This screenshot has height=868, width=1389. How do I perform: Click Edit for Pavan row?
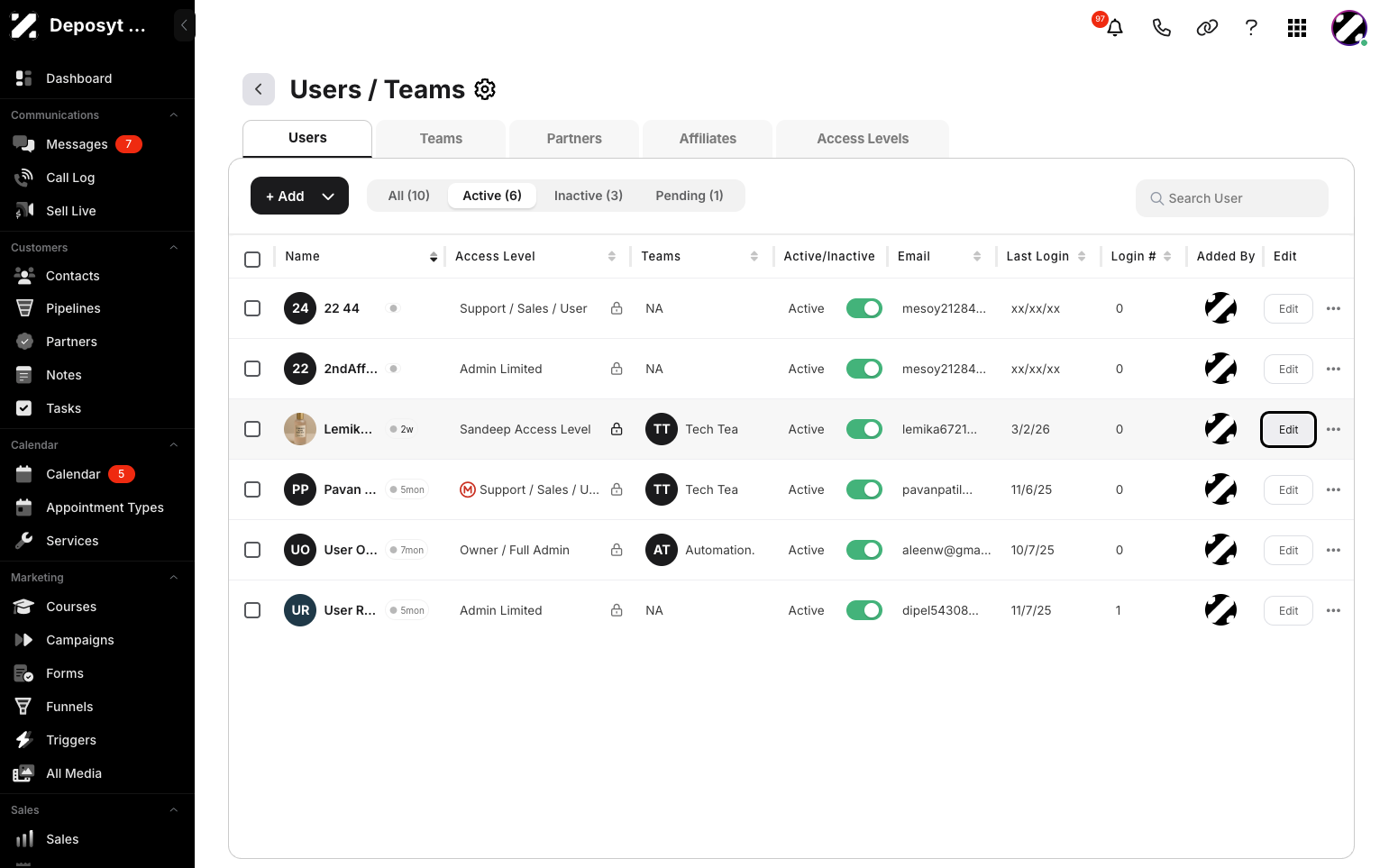tap(1288, 489)
